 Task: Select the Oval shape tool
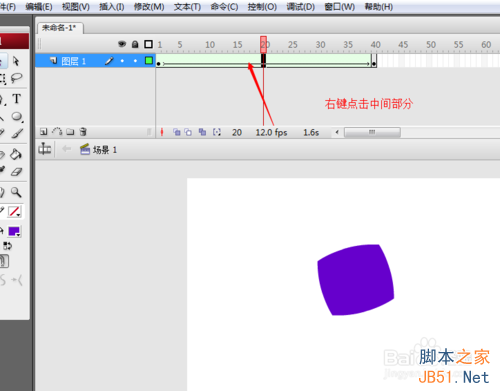pos(17,117)
